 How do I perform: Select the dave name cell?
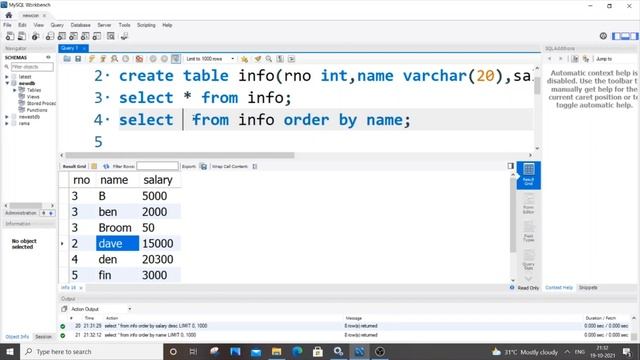pos(118,244)
